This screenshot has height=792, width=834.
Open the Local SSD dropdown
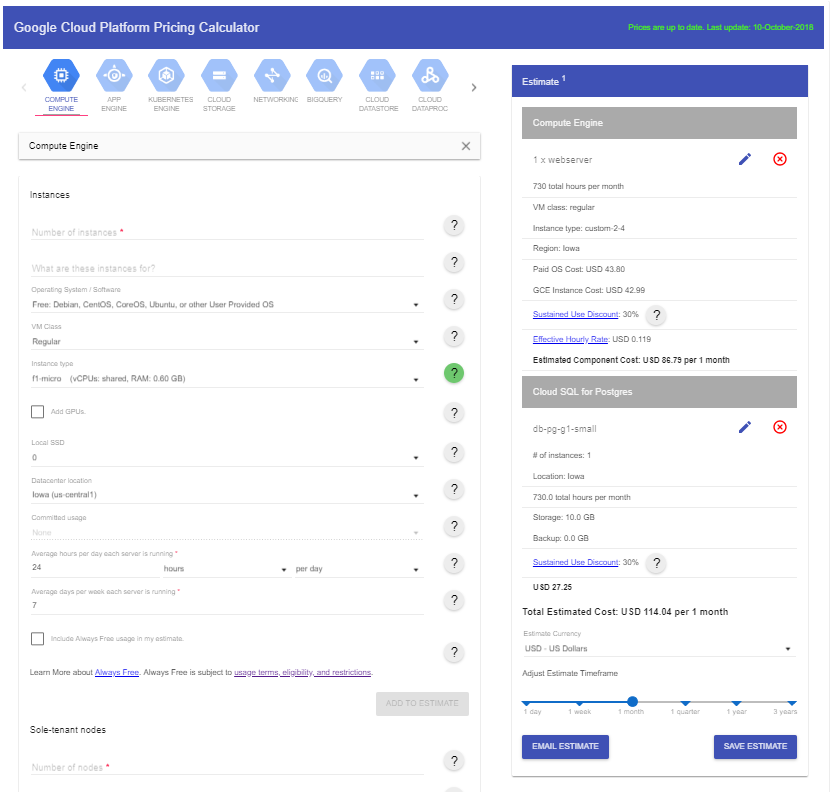coord(227,457)
